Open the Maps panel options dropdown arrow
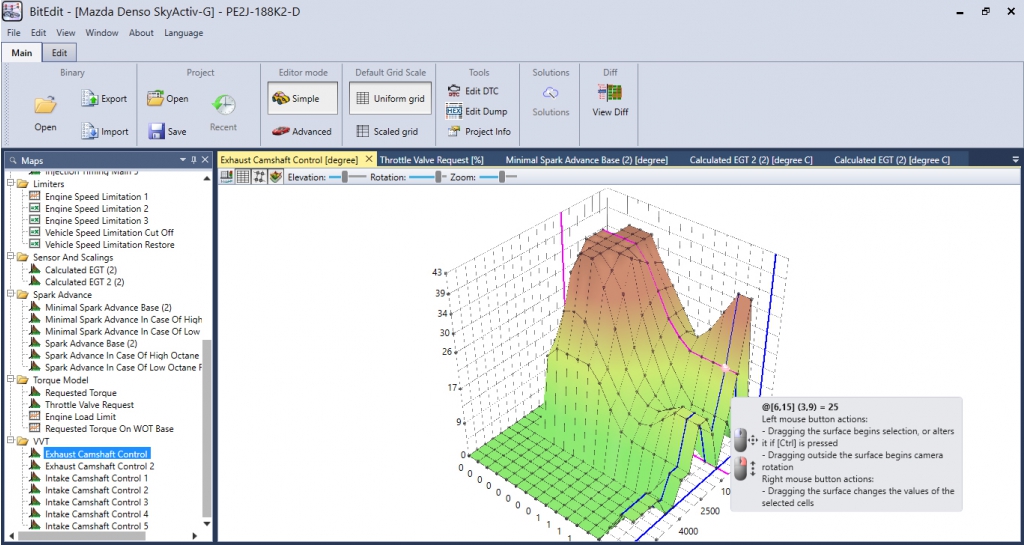 [183, 160]
